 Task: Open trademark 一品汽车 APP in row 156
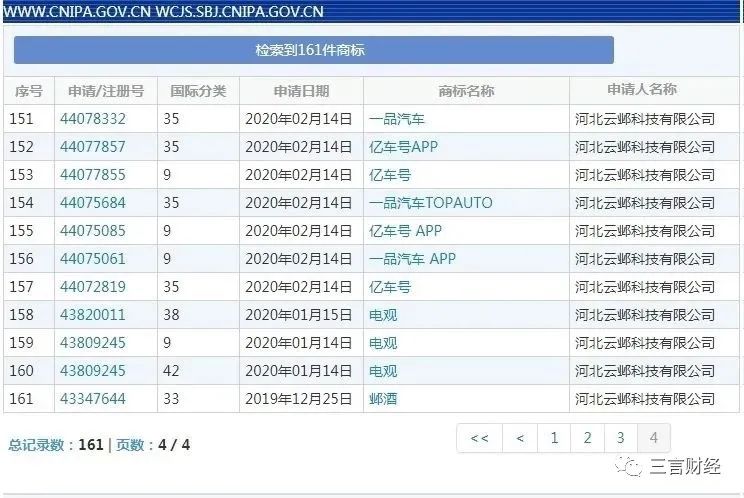[x=412, y=258]
